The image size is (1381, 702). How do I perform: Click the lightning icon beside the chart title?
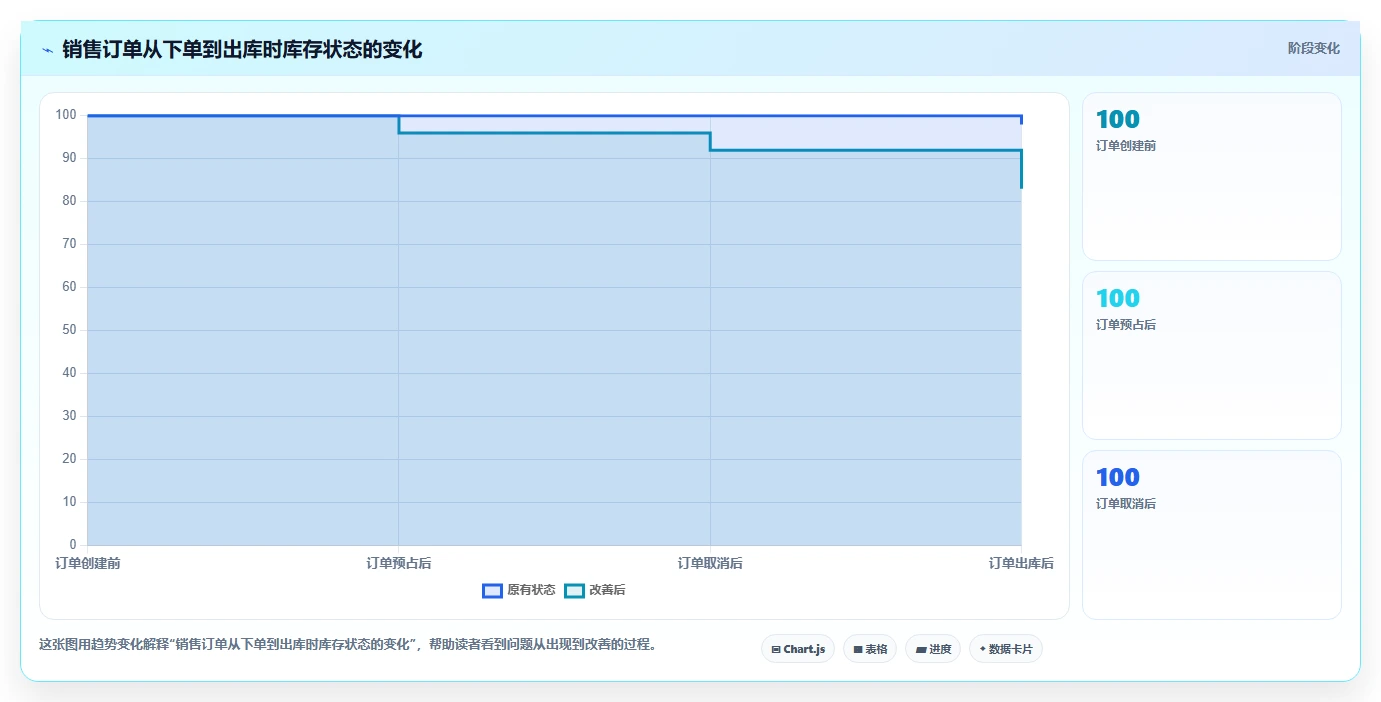(x=47, y=50)
